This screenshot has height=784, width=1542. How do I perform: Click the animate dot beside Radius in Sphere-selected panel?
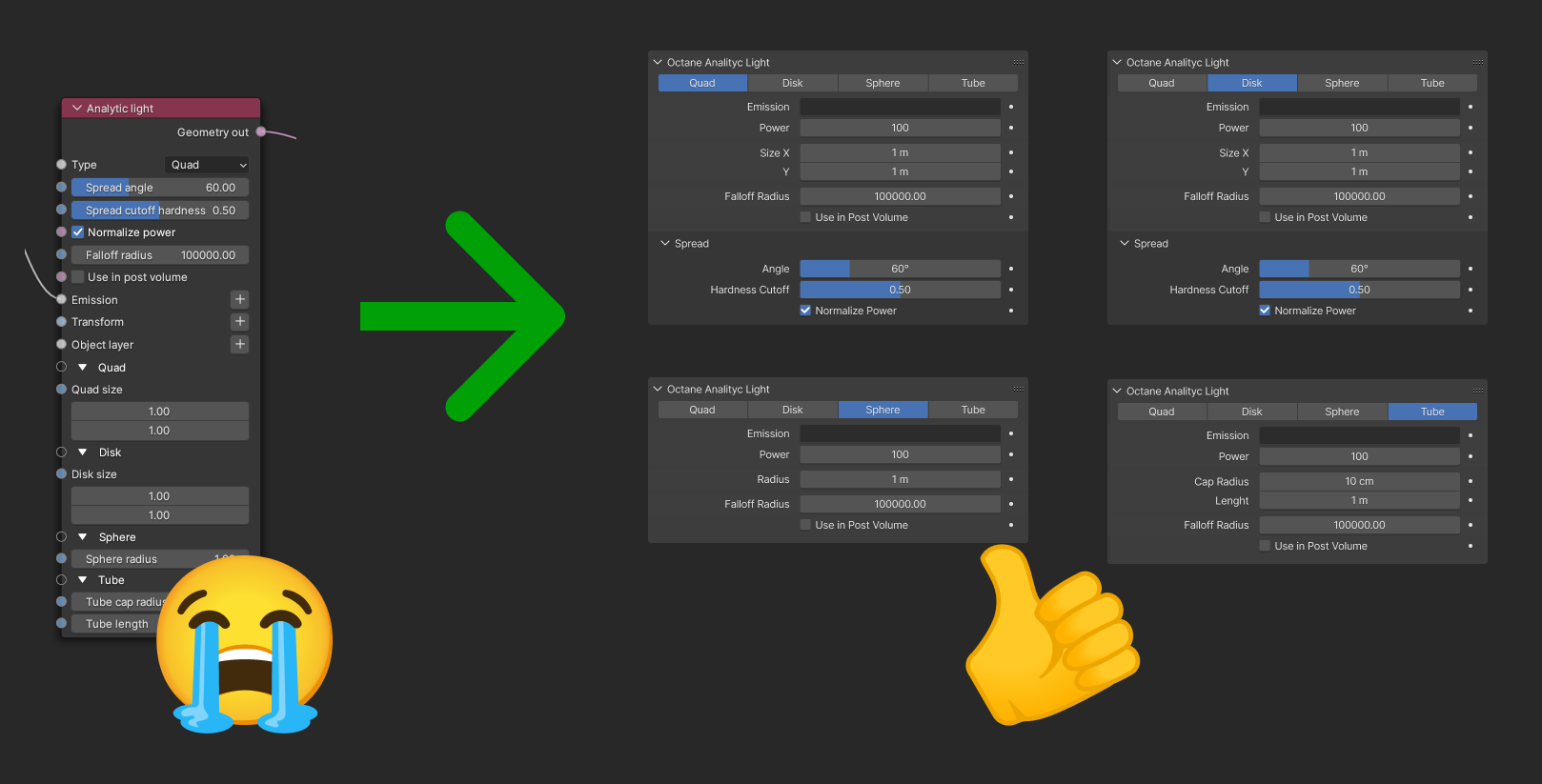click(x=1011, y=479)
